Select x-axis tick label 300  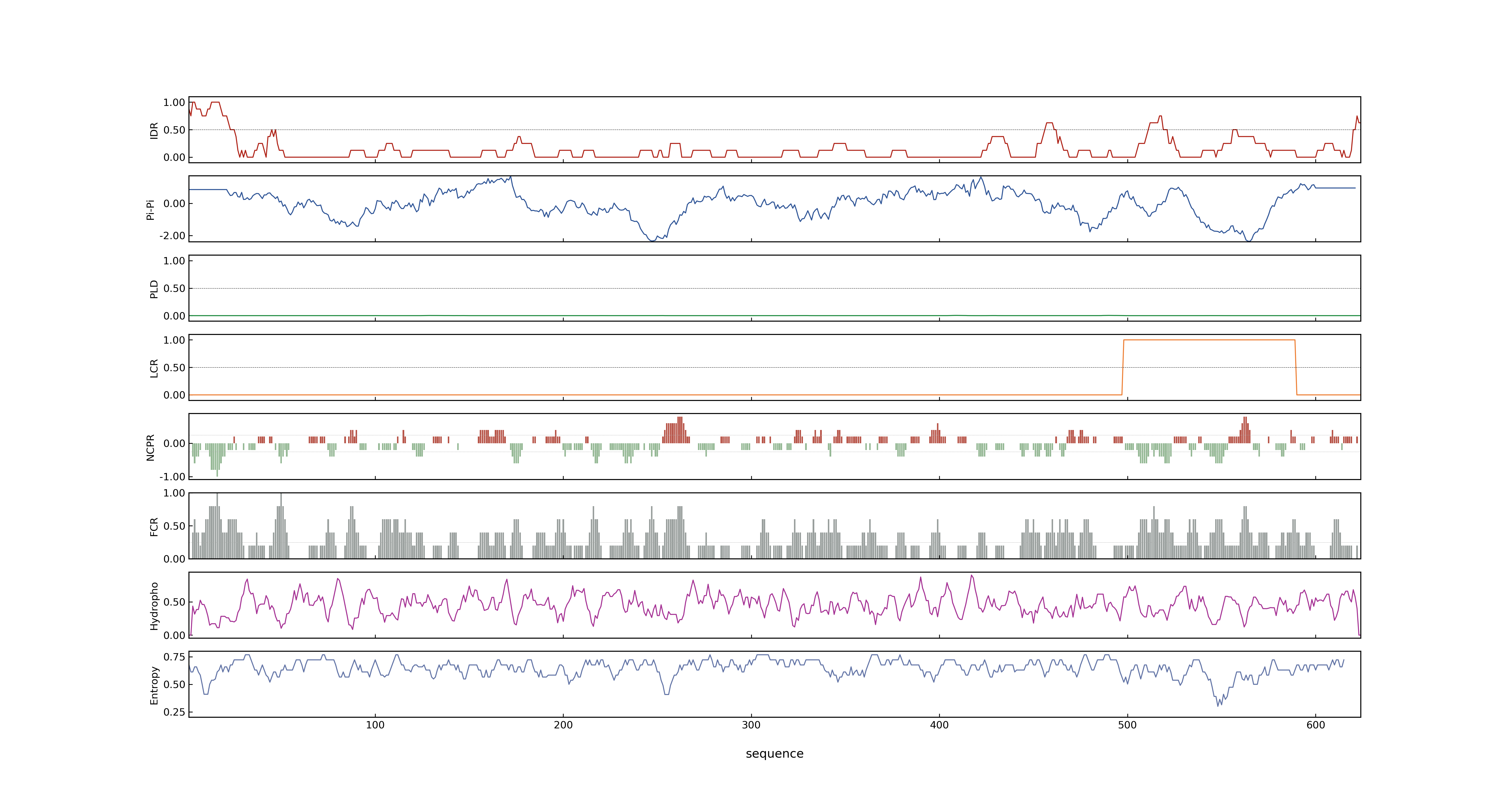coord(751,725)
